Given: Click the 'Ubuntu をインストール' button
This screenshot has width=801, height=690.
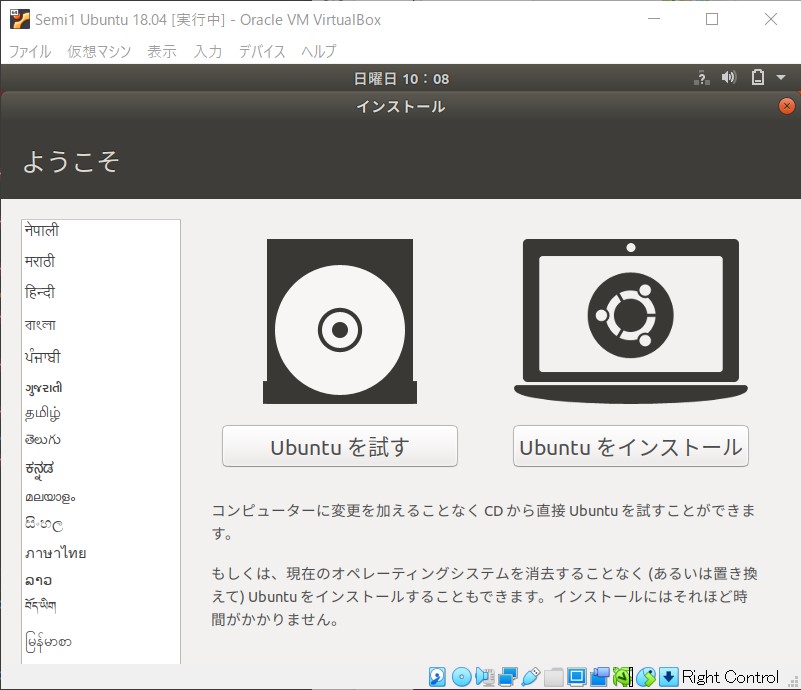Looking at the screenshot, I should 631,446.
